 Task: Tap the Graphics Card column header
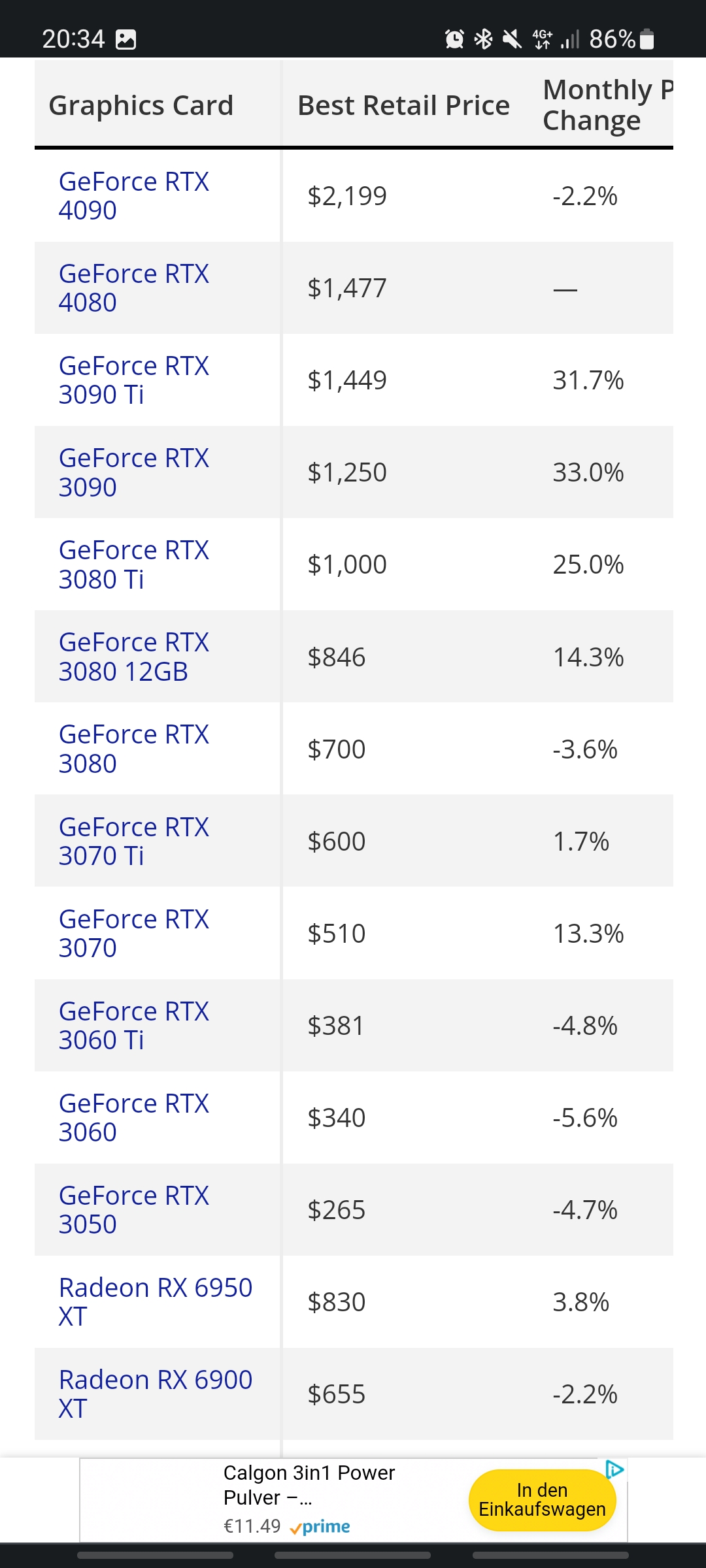click(141, 105)
